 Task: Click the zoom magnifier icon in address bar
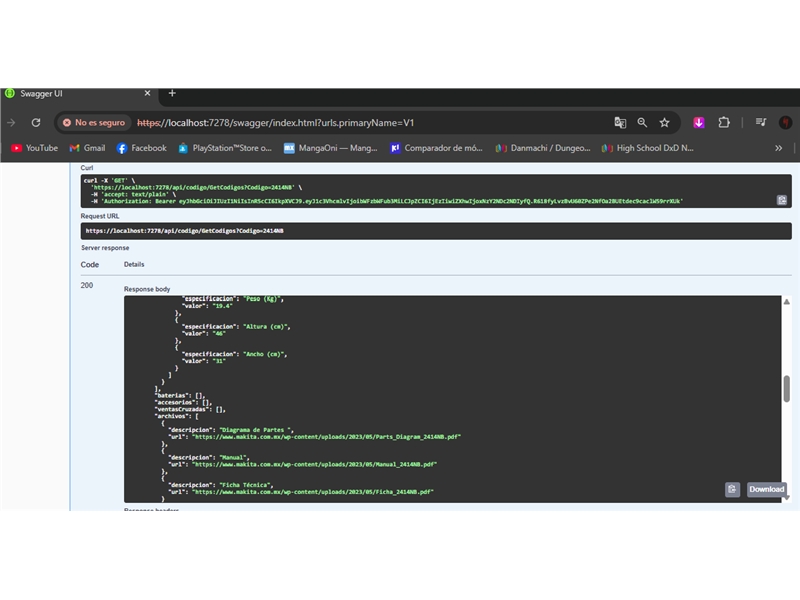(642, 123)
